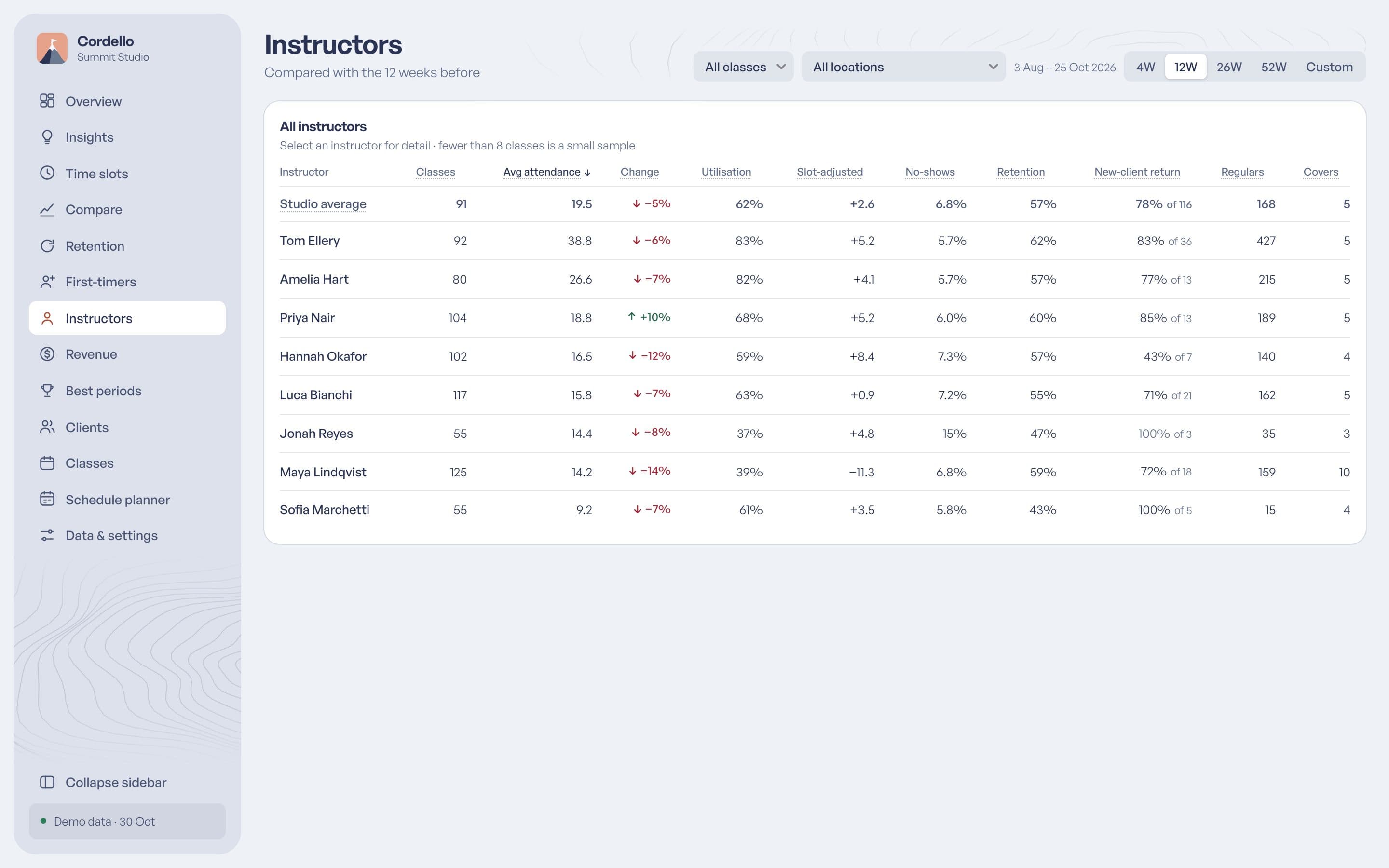Click the Classes calendar icon
The image size is (1389, 868).
47,463
